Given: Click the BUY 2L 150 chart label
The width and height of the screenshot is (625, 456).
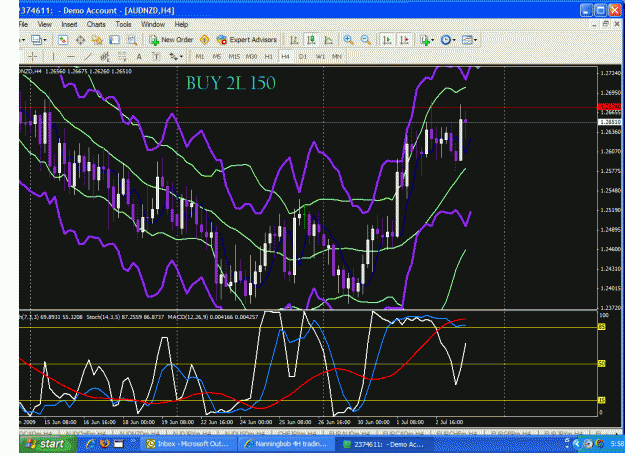Looking at the screenshot, I should click(x=231, y=83).
